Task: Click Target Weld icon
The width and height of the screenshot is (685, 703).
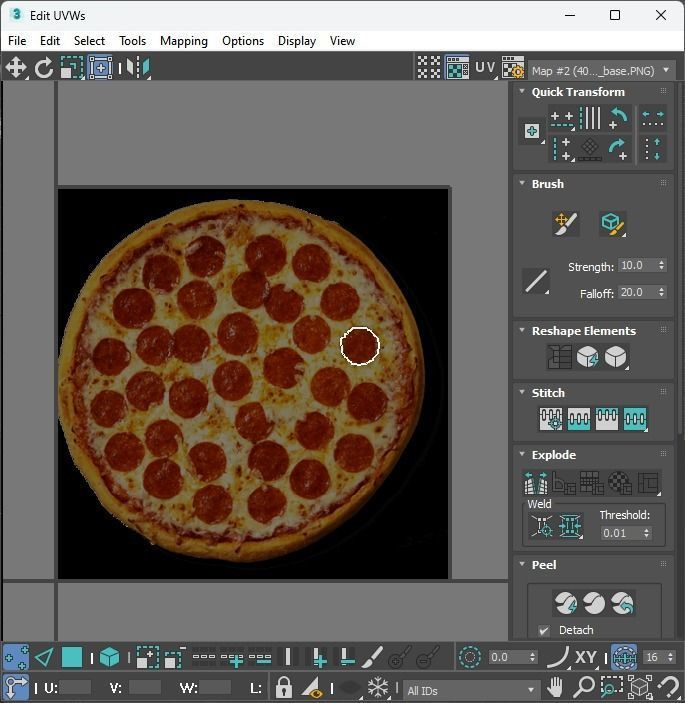Action: pyautogui.click(x=542, y=525)
